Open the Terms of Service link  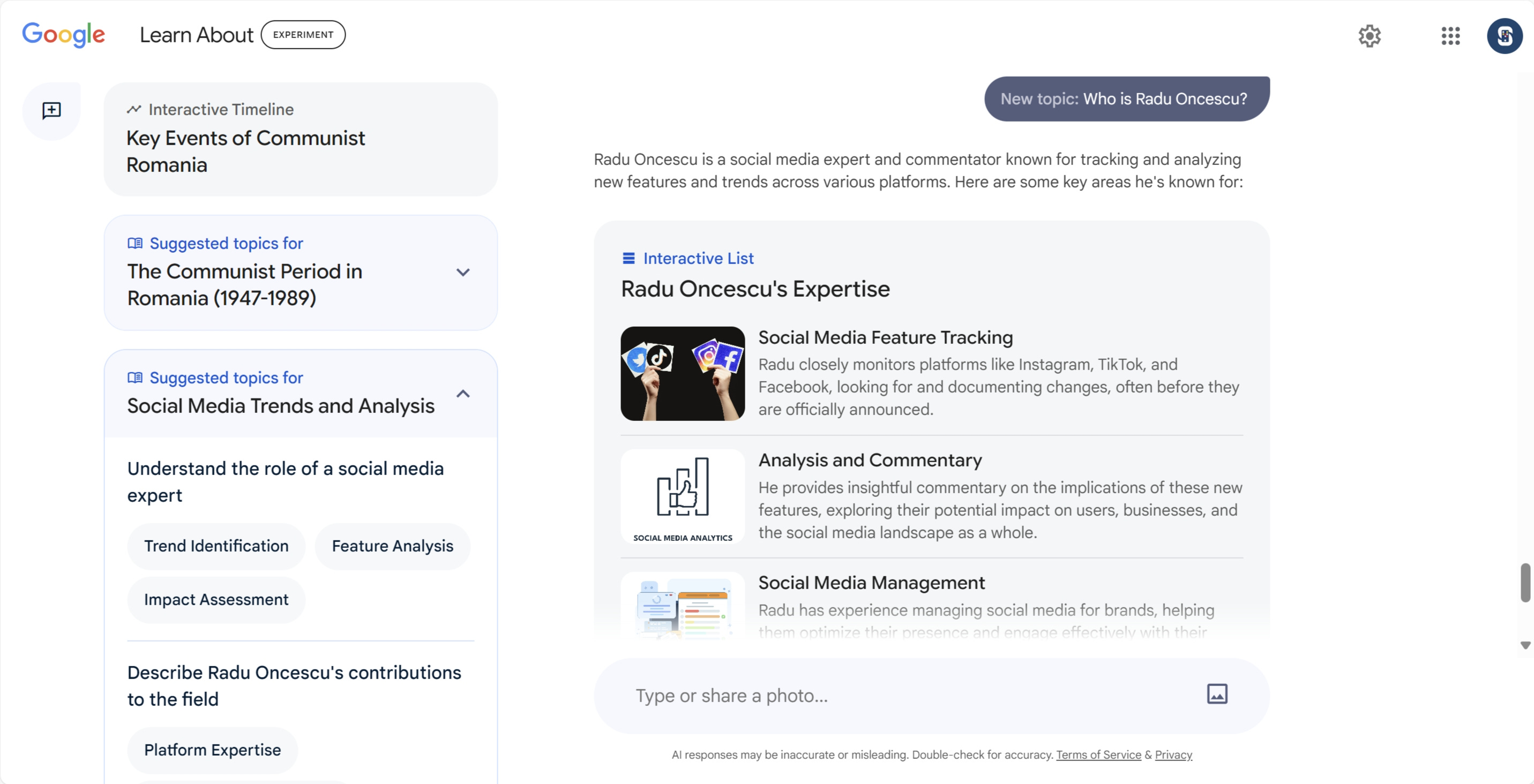pos(1098,755)
